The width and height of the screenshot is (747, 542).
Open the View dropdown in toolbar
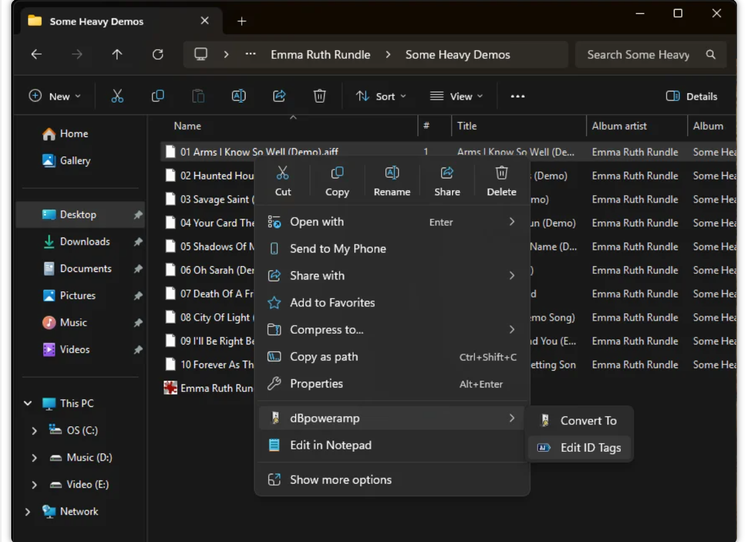pos(456,96)
